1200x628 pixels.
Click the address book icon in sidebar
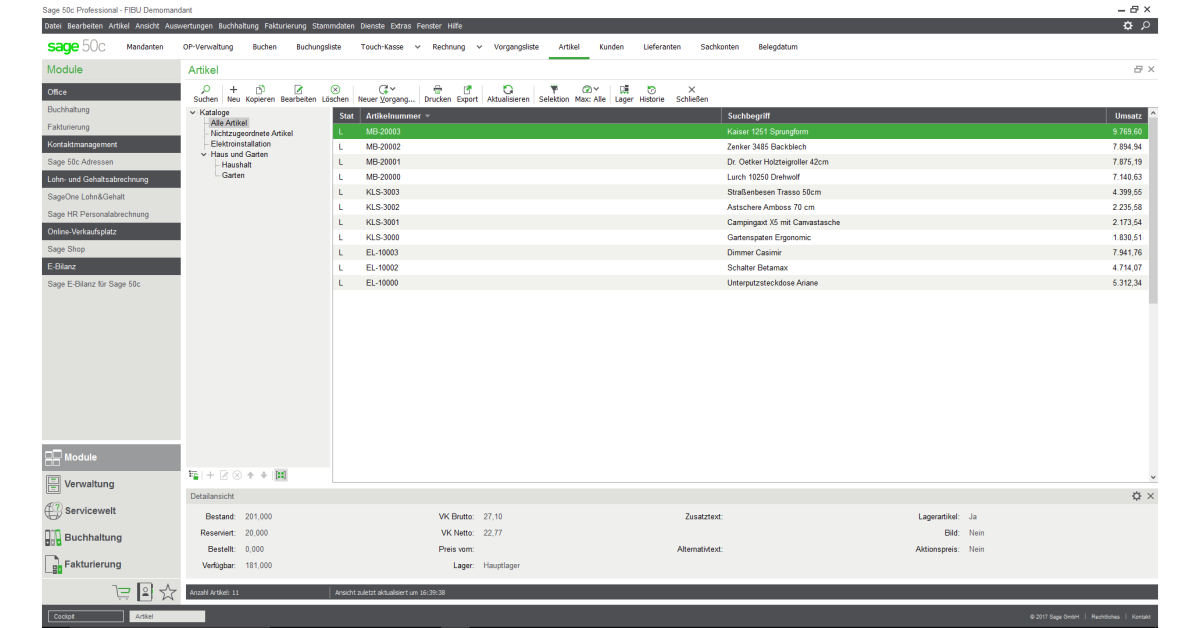[145, 591]
